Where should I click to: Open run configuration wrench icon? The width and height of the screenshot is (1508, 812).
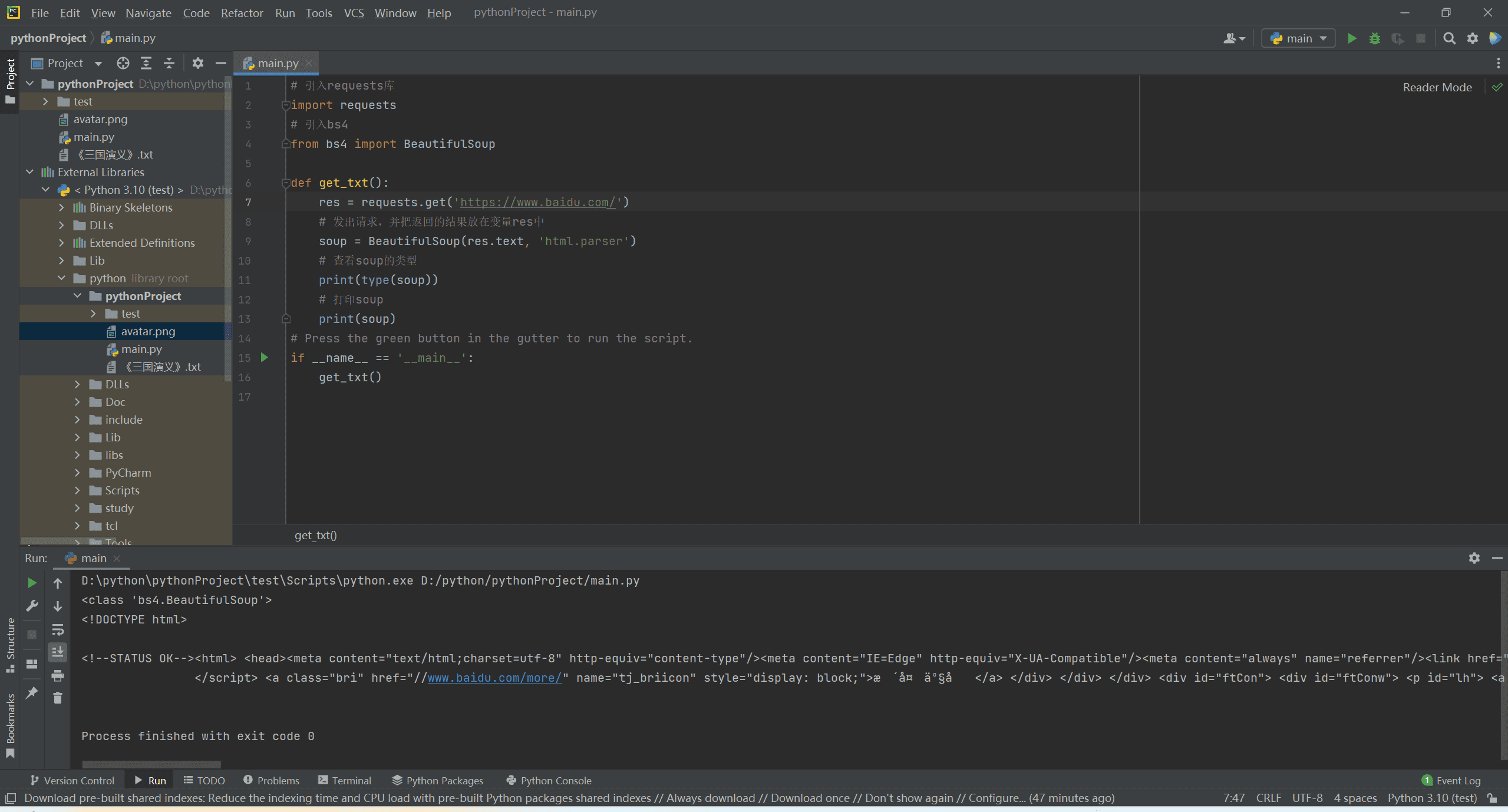(x=32, y=605)
